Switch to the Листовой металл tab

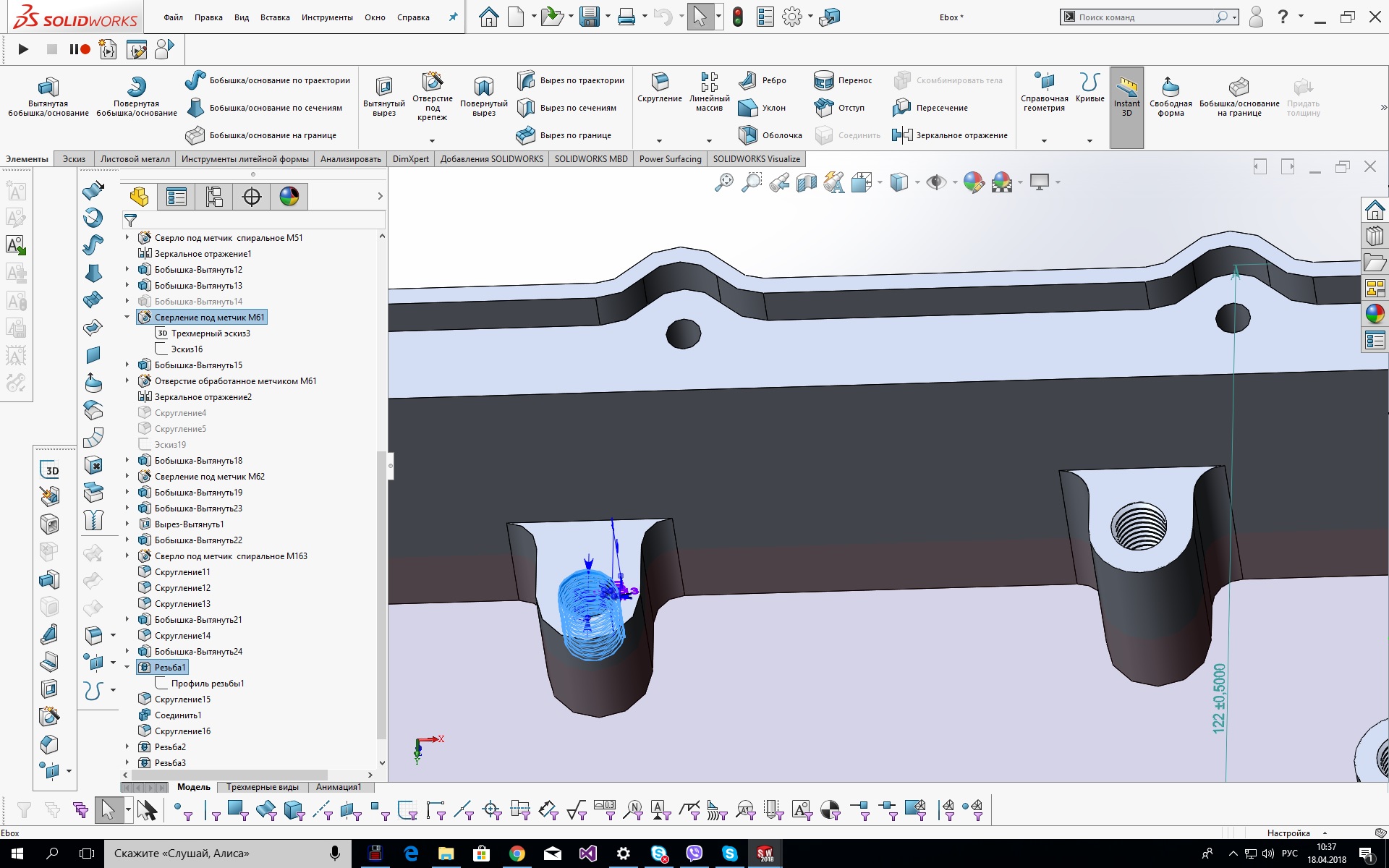[x=135, y=159]
